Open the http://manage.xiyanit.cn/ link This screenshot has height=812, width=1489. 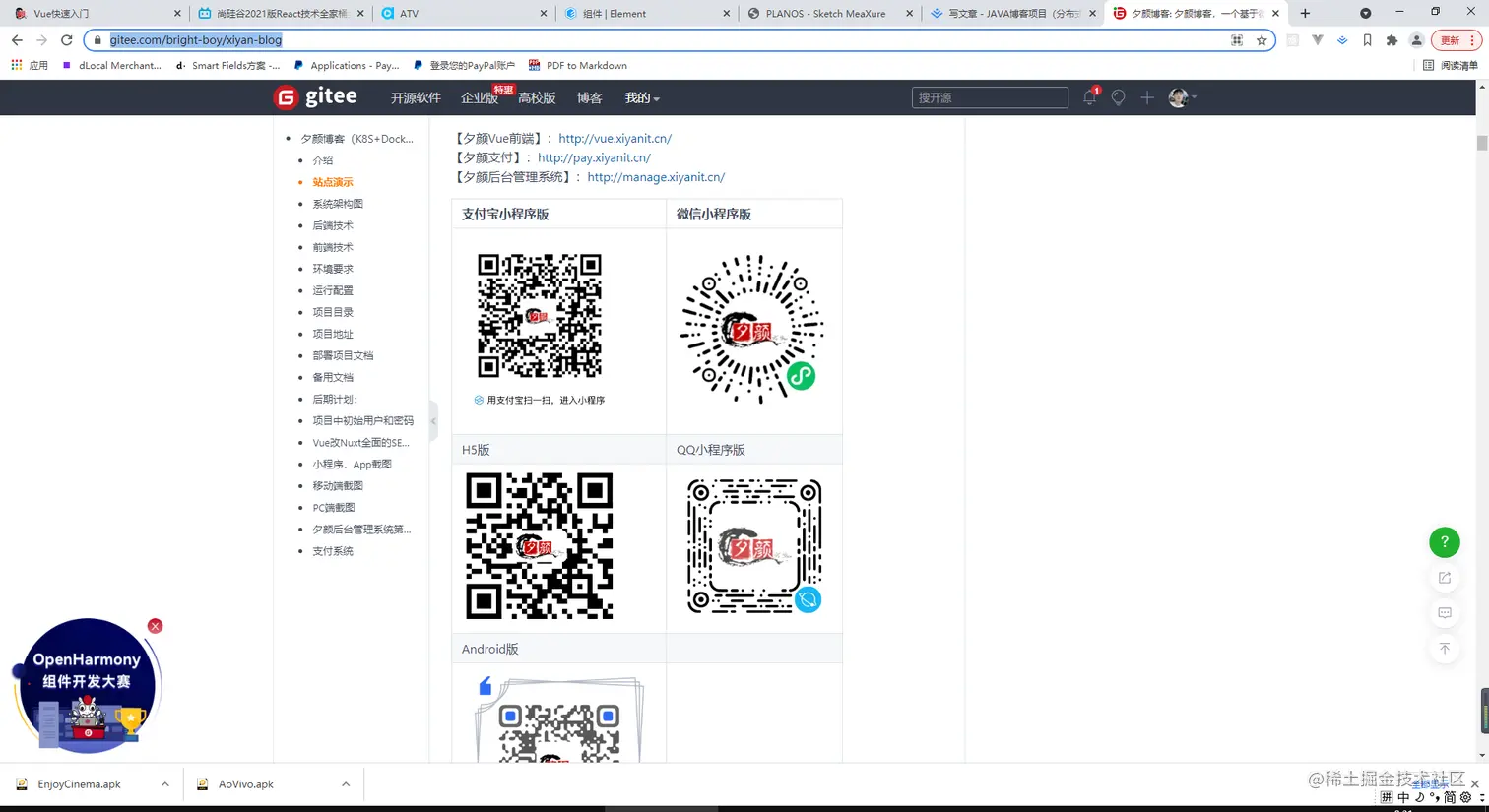click(656, 177)
